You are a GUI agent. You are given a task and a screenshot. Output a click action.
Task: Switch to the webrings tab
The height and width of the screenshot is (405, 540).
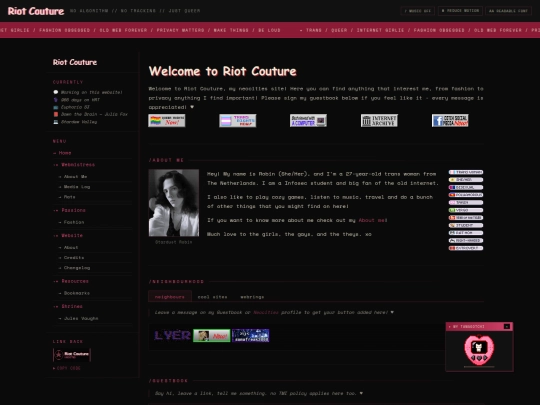click(252, 297)
